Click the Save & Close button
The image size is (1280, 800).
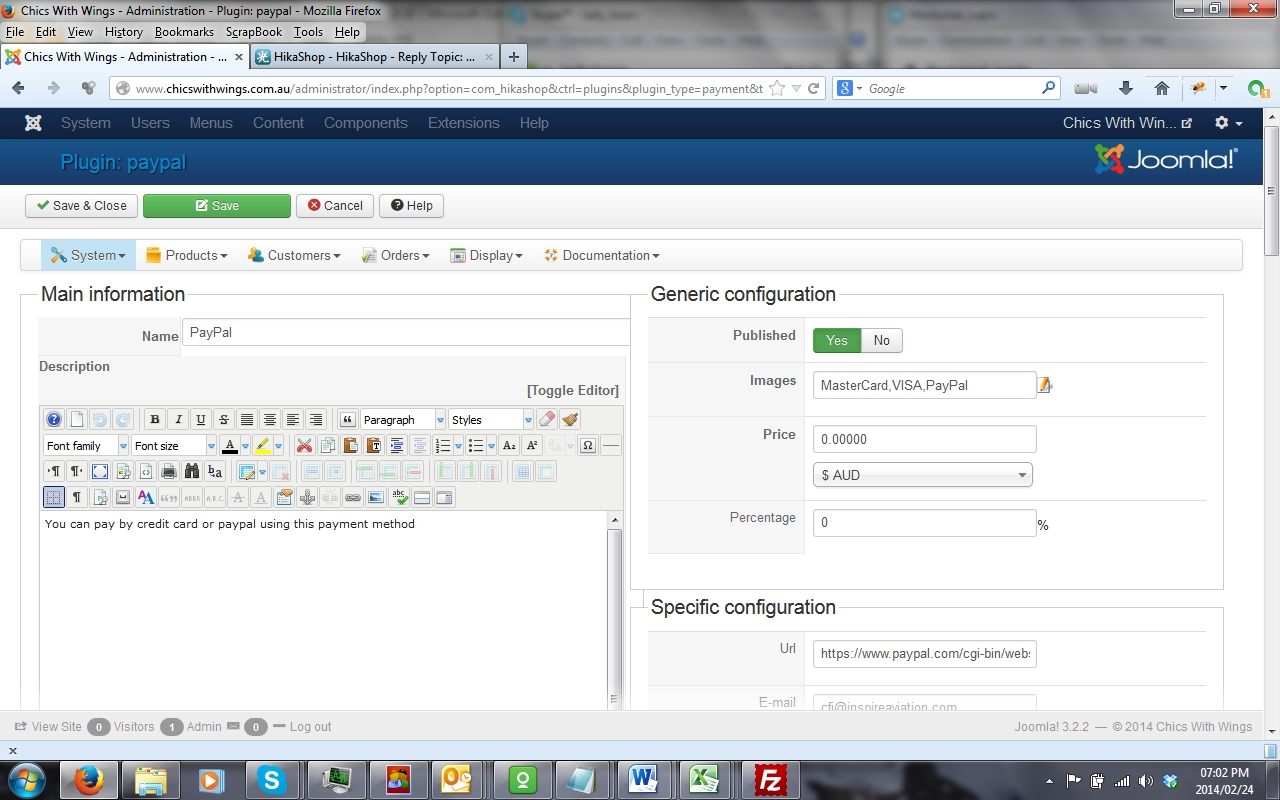[x=82, y=206]
